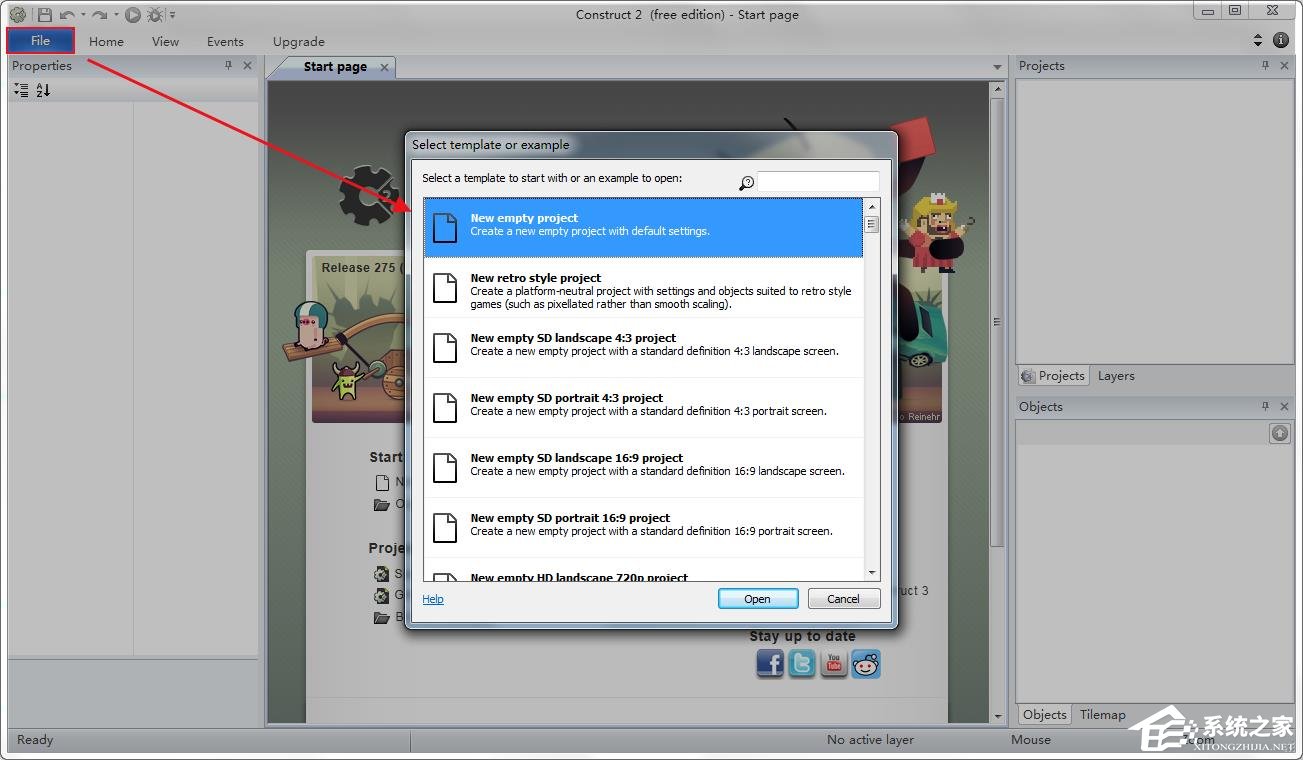Open the Events ribbon tab
The width and height of the screenshot is (1303, 760).
coord(225,42)
